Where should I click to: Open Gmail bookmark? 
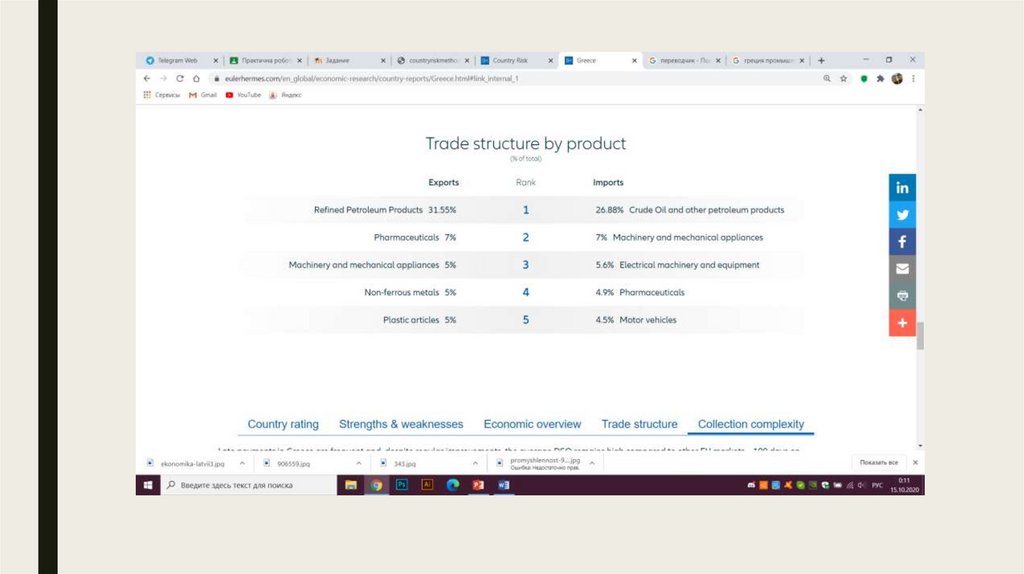pos(202,95)
